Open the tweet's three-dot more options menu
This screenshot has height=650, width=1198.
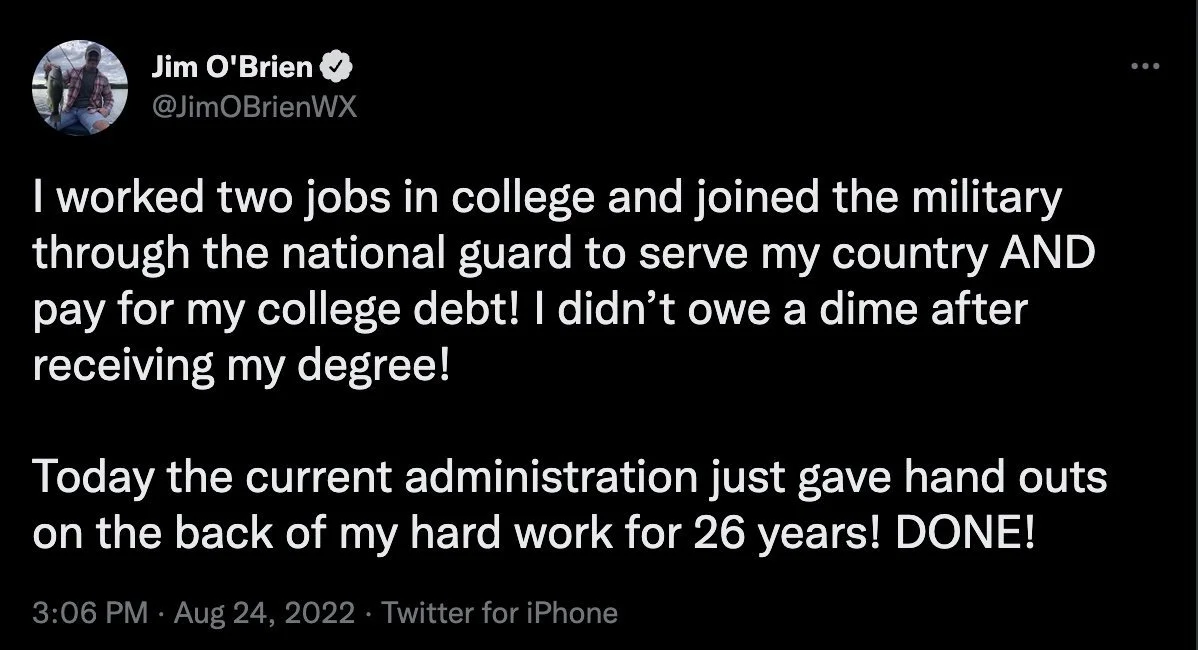coord(1143,67)
